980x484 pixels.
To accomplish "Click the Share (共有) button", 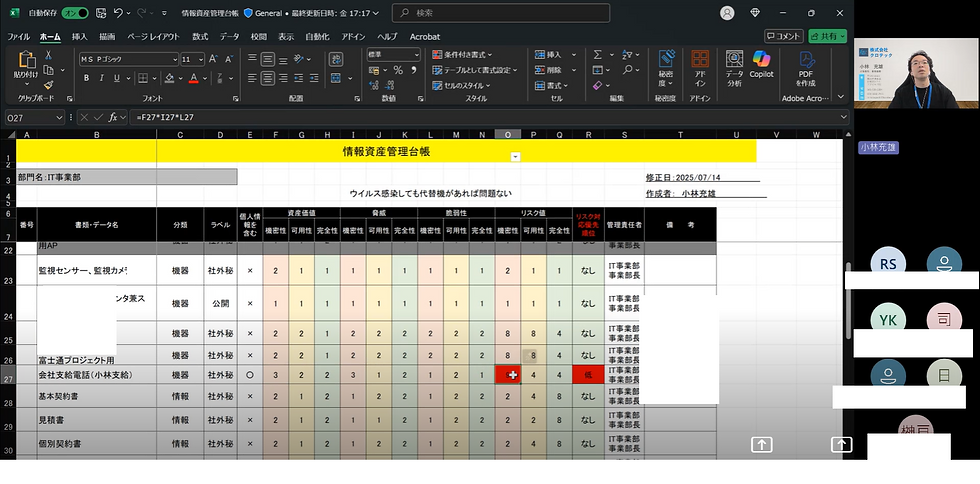I will [828, 36].
